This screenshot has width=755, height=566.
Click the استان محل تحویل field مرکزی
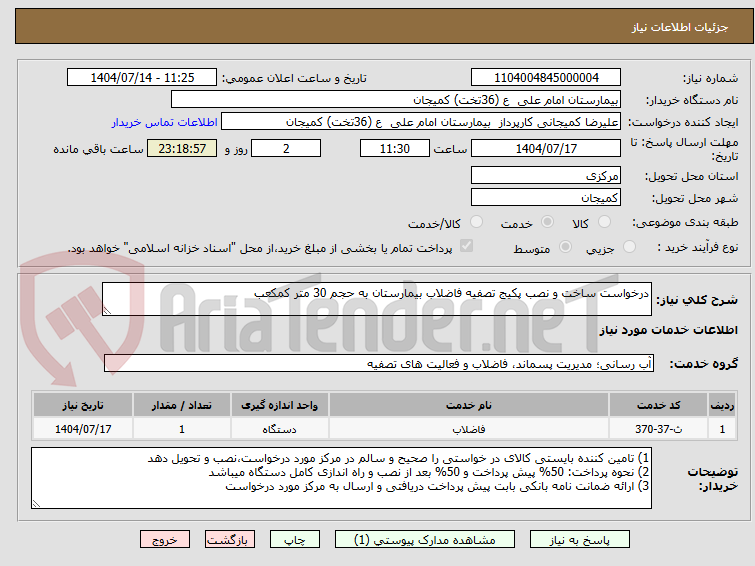pyautogui.click(x=546, y=175)
